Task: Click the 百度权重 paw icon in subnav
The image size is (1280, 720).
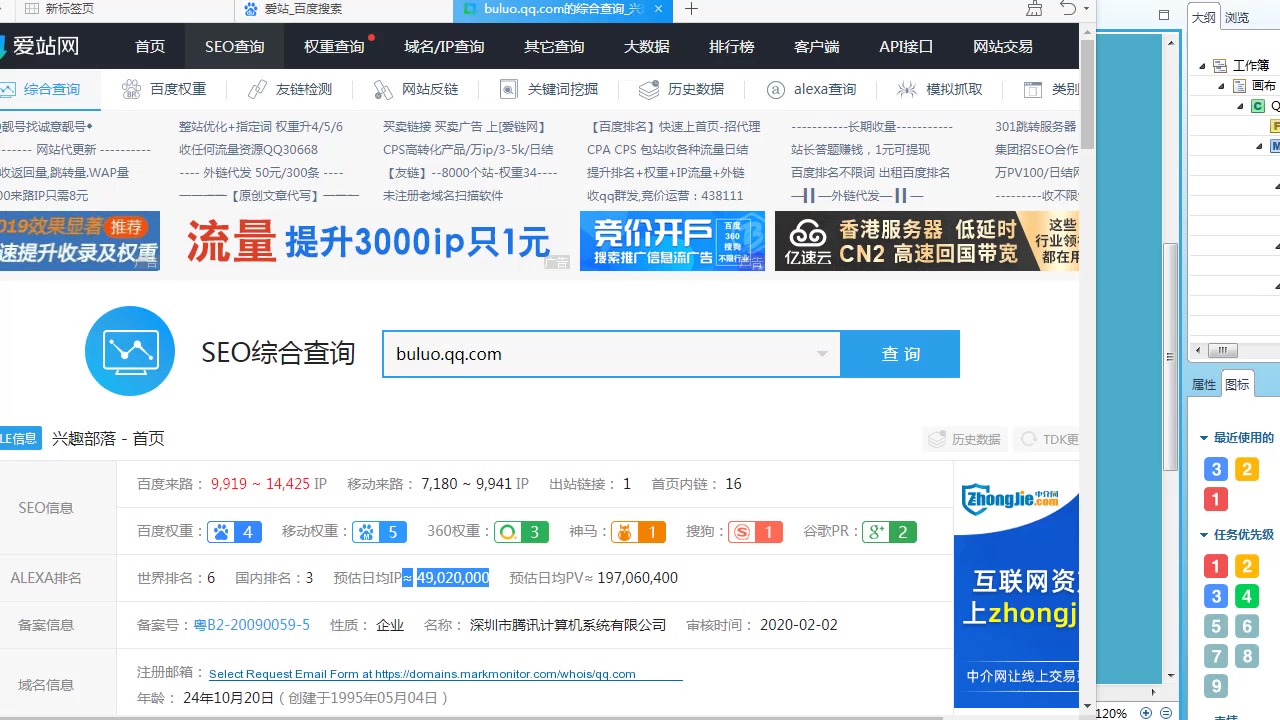Action: (131, 89)
